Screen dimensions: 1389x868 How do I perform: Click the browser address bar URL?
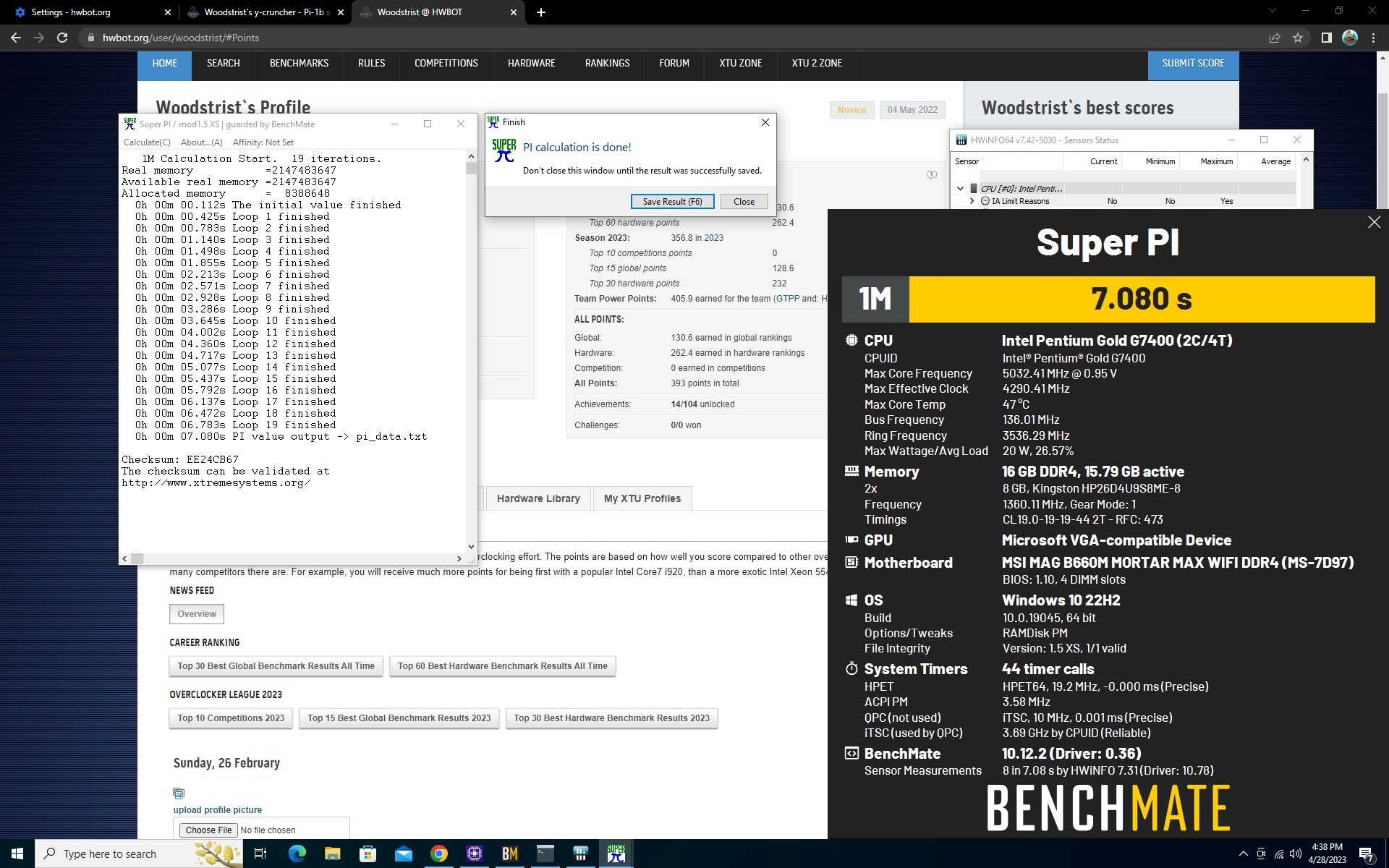pos(181,38)
